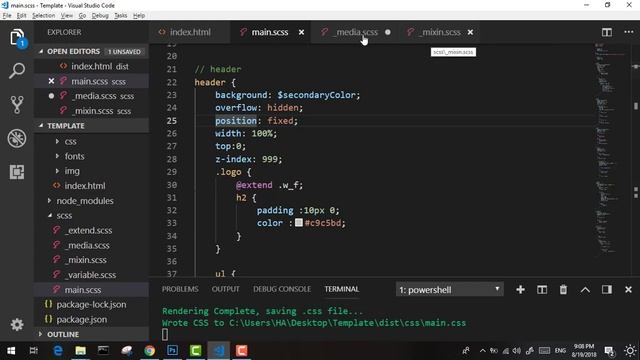
Task: Open Google Chrome from the taskbar
Action: [x=149, y=351]
